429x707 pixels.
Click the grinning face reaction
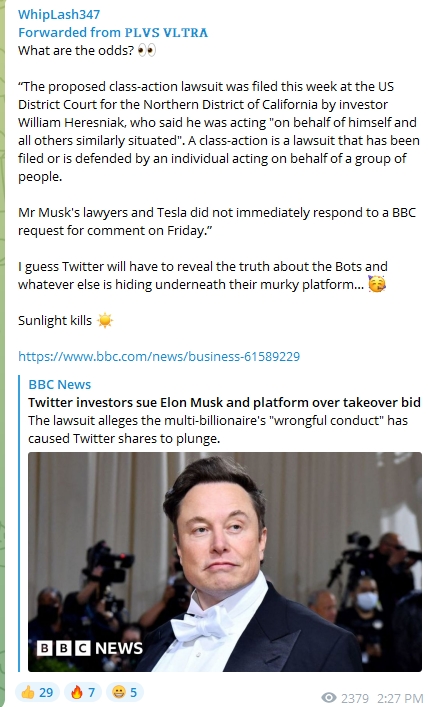119,692
